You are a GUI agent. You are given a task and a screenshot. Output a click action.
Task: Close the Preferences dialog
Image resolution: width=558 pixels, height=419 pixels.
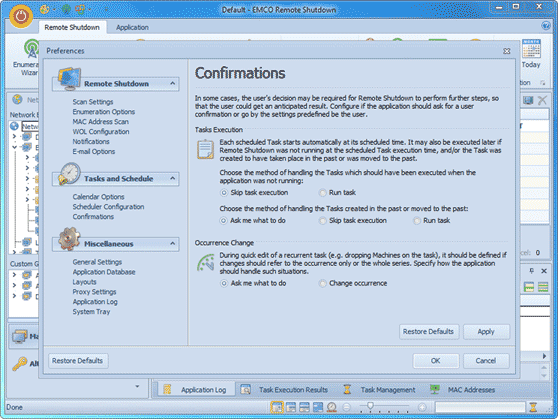[507, 51]
